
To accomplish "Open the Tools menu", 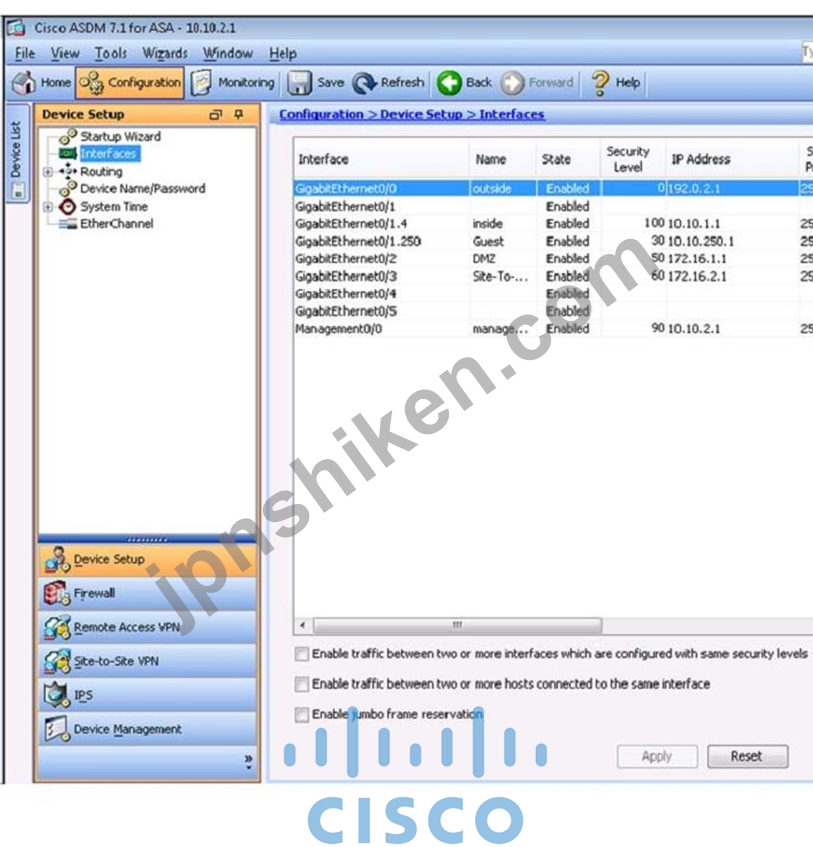I will pyautogui.click(x=111, y=53).
